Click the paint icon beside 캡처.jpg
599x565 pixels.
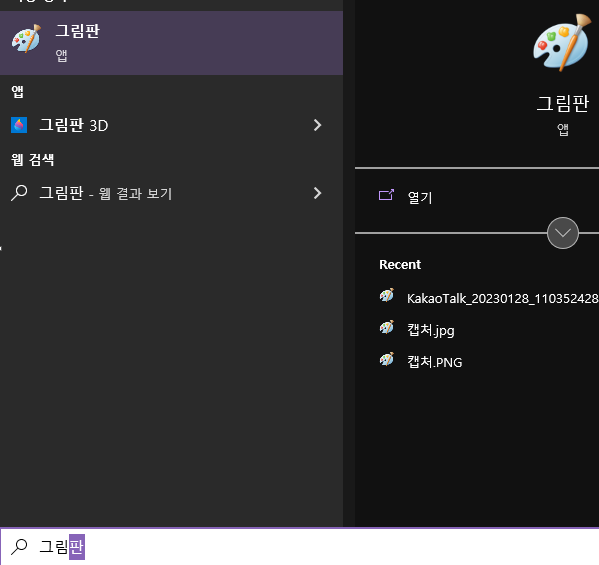coord(387,327)
